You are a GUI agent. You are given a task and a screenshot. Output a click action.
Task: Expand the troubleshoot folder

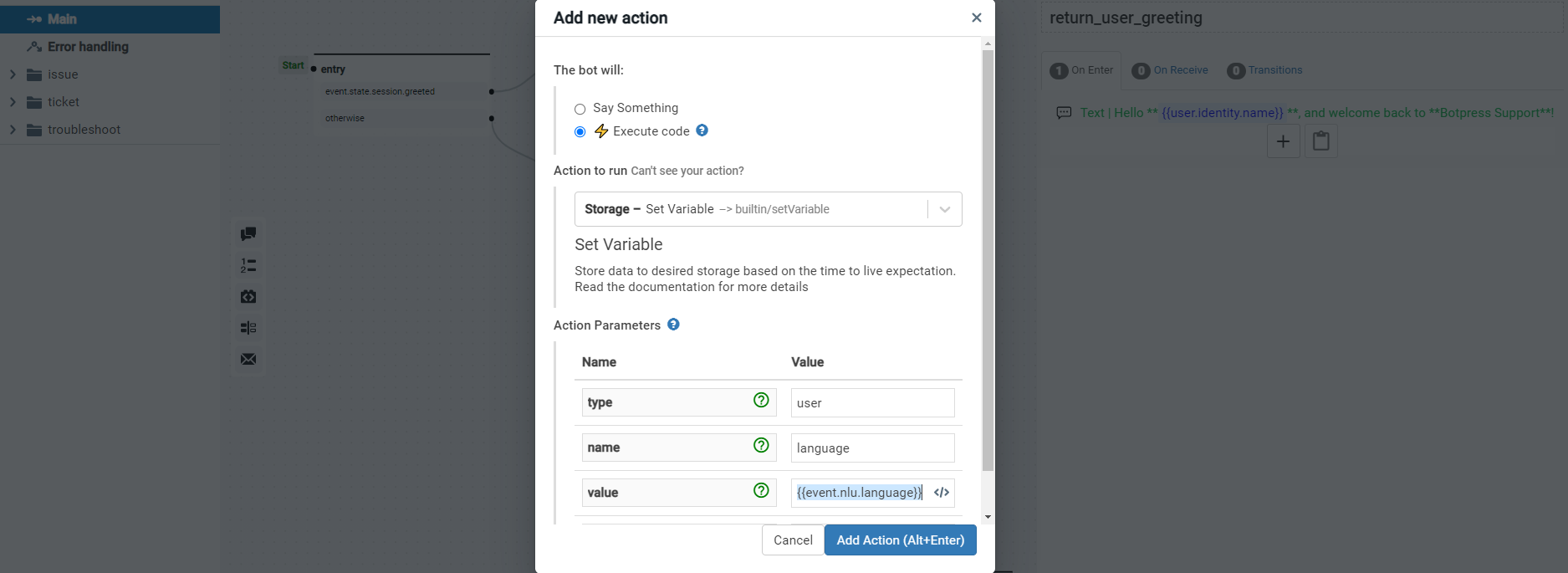(x=13, y=130)
